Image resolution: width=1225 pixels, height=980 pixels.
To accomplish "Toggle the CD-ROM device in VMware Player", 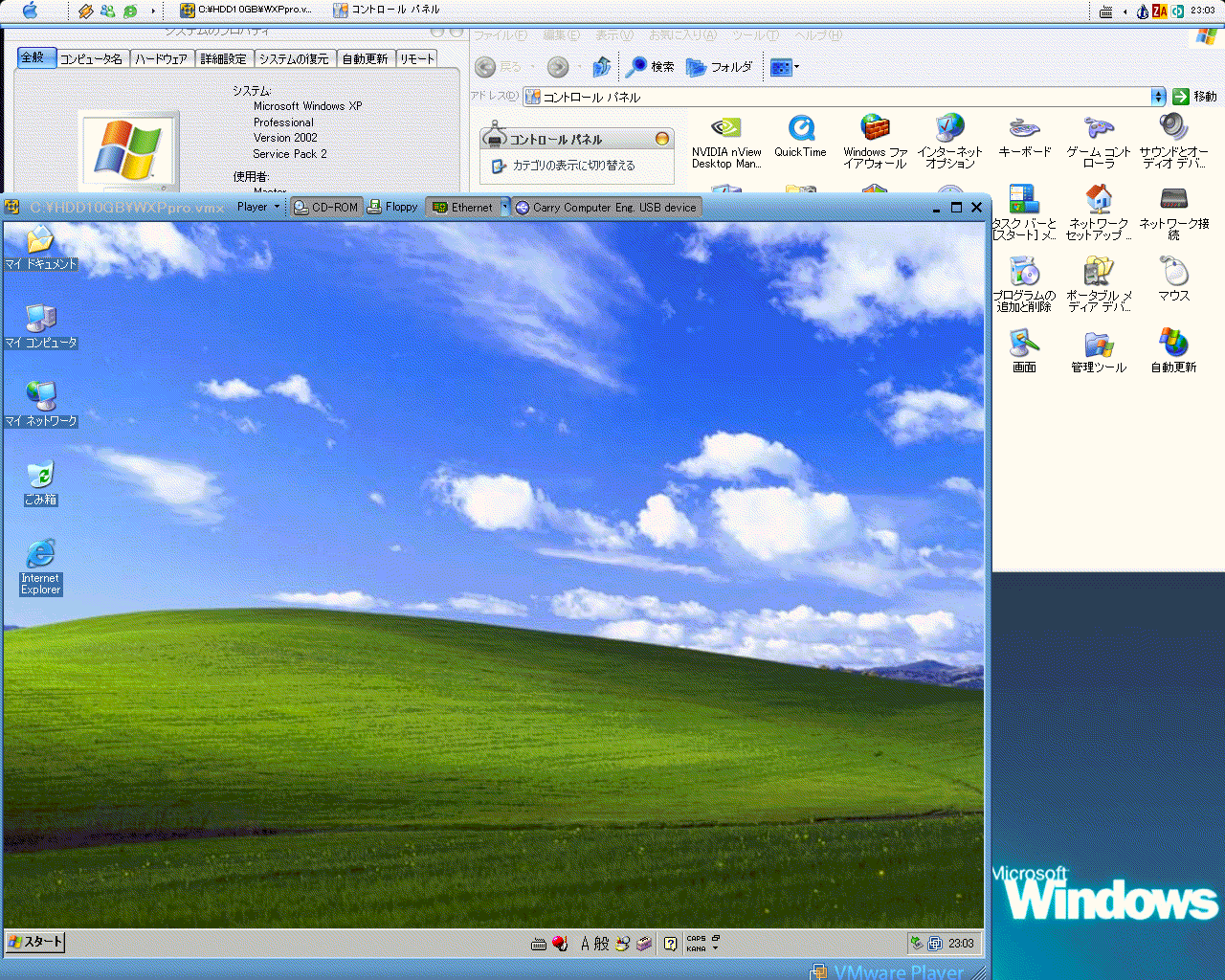I will (325, 207).
